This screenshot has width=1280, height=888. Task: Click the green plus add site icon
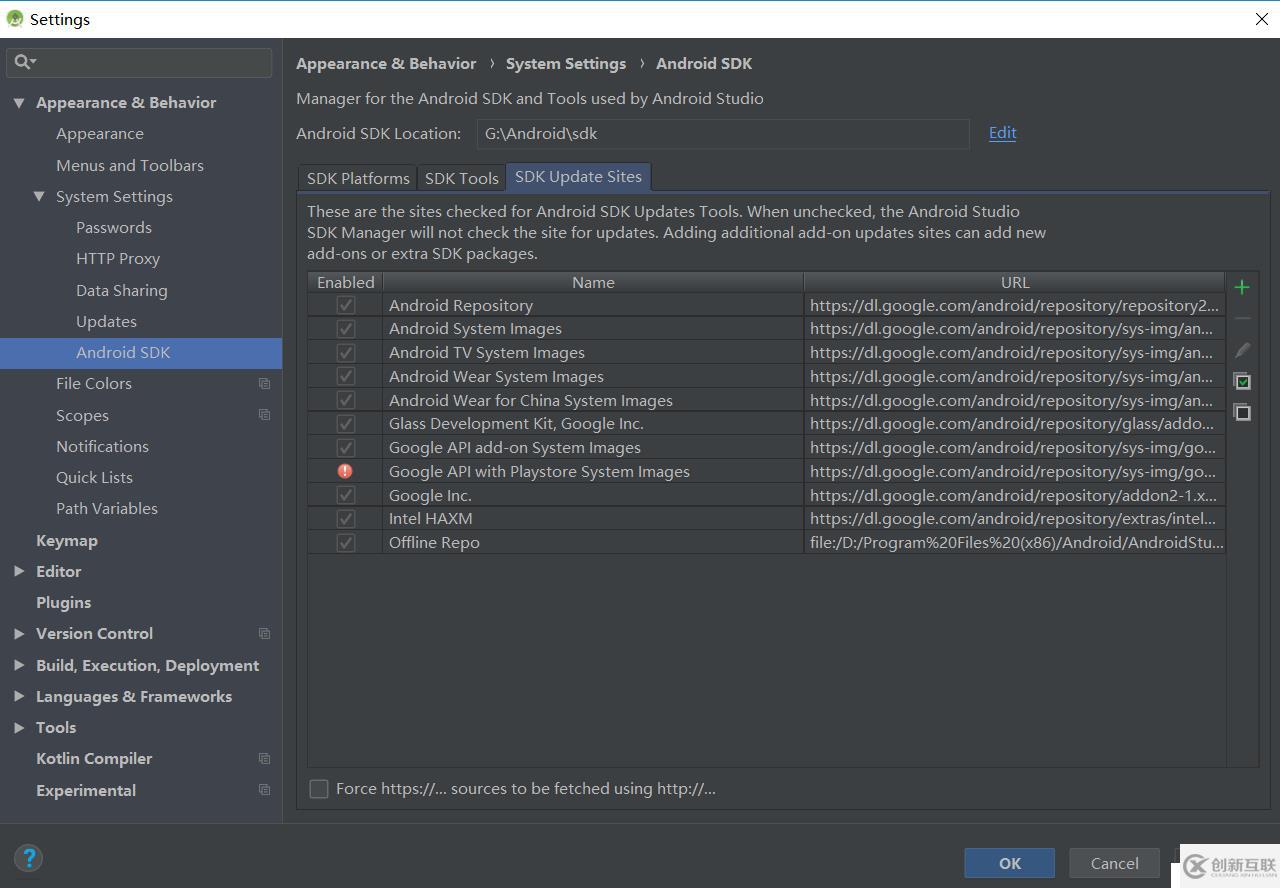click(x=1241, y=287)
